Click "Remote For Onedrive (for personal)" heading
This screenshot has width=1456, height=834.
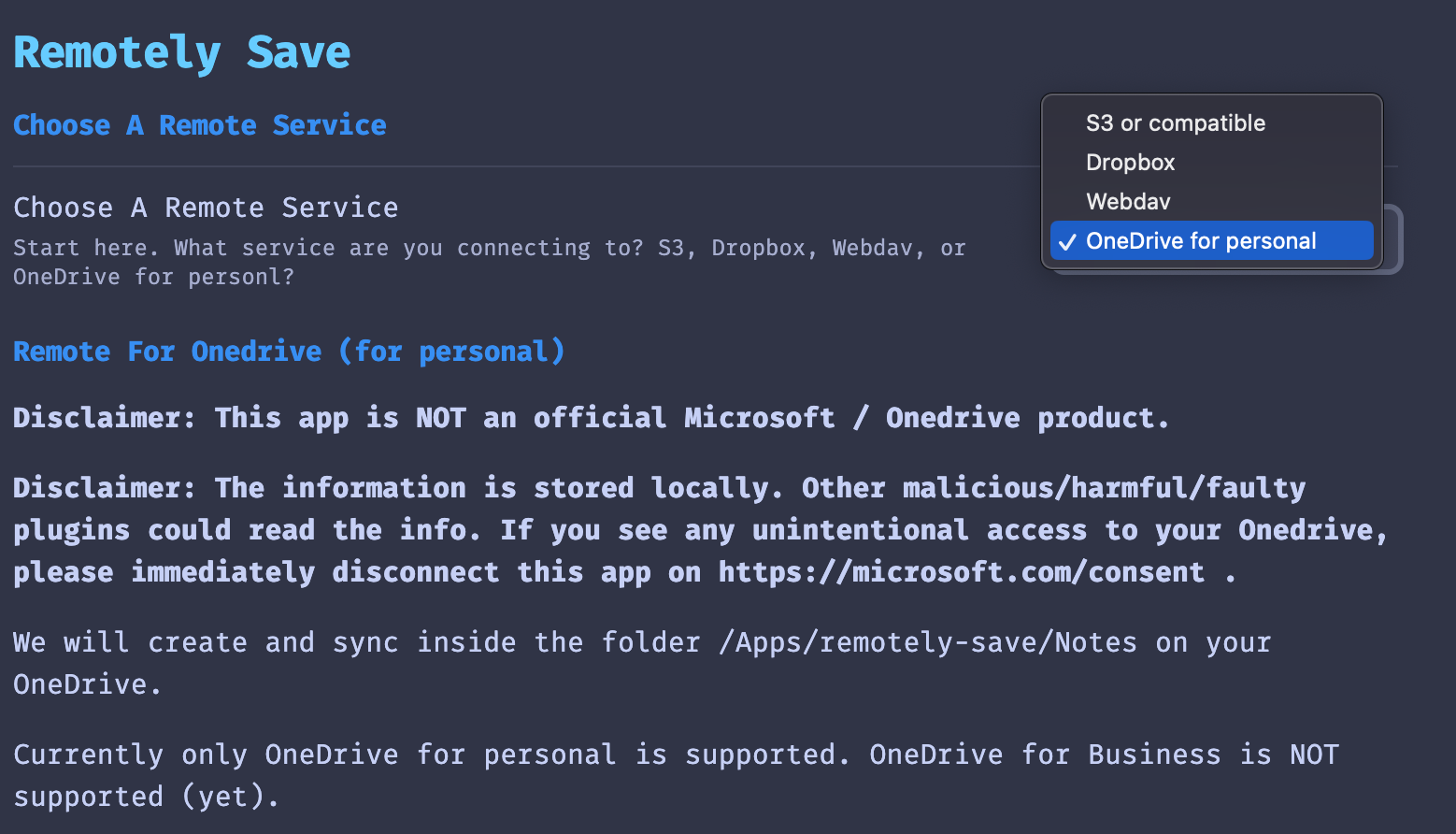coord(289,352)
